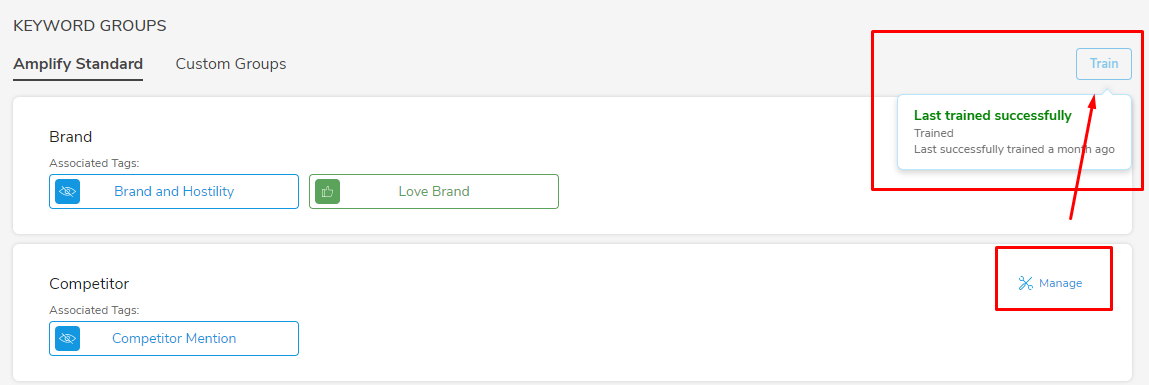Click the thumbs-up icon on Love Brand

(328, 191)
